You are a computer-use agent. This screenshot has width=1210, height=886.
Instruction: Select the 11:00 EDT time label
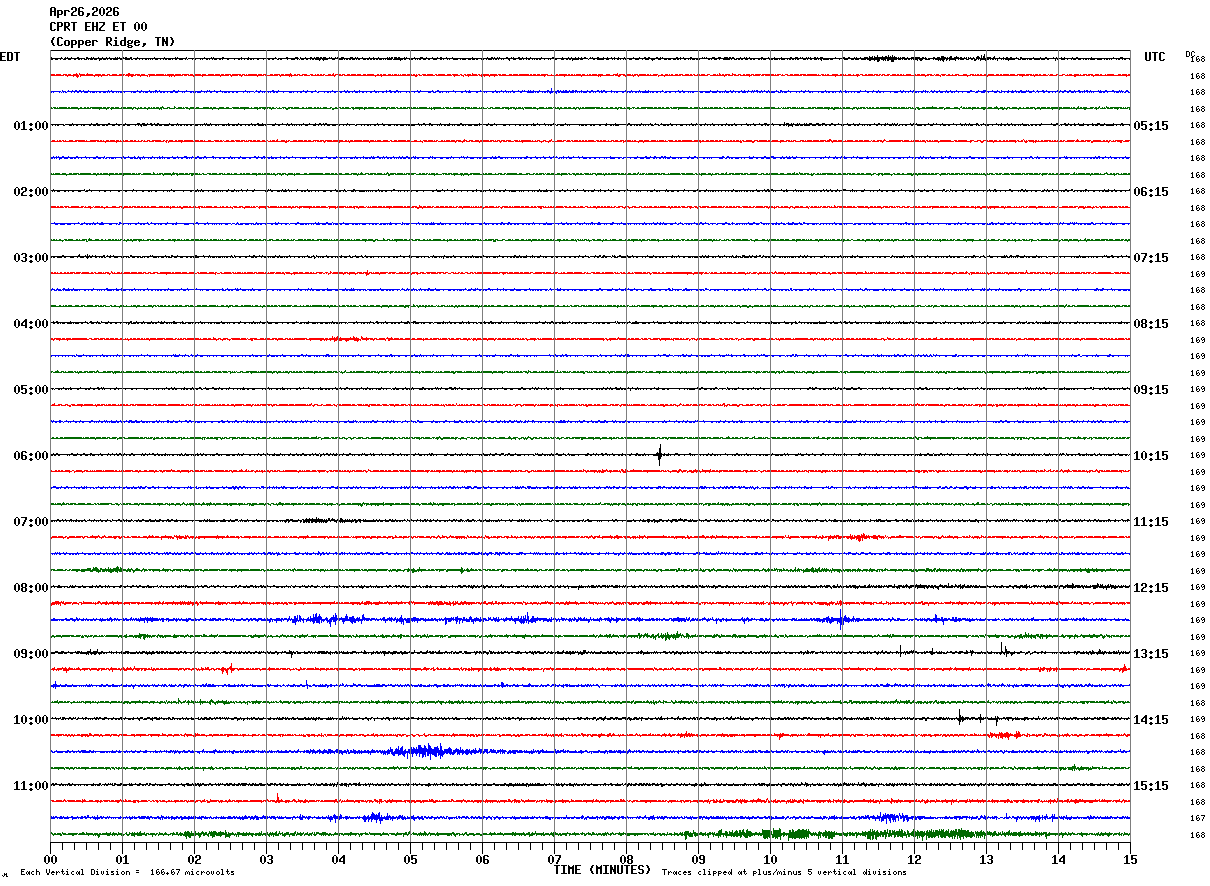(x=31, y=786)
